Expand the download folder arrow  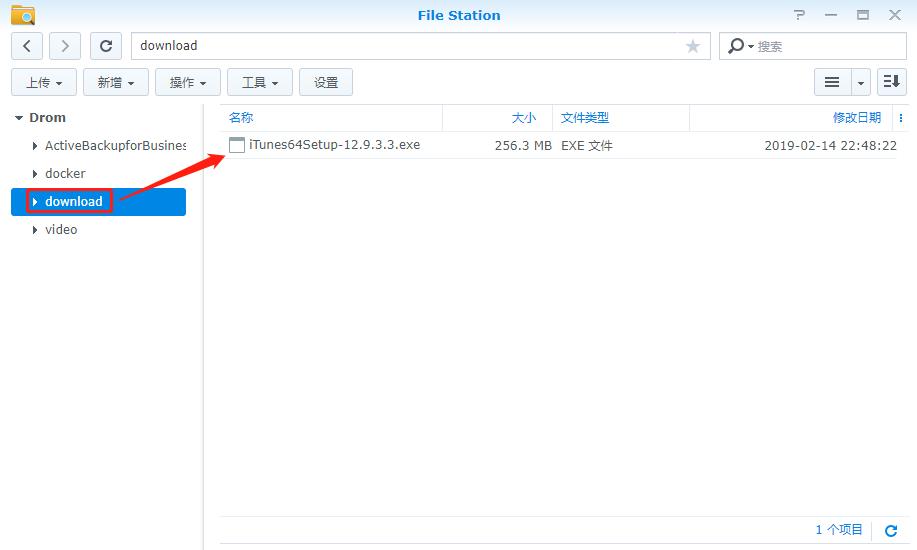35,202
